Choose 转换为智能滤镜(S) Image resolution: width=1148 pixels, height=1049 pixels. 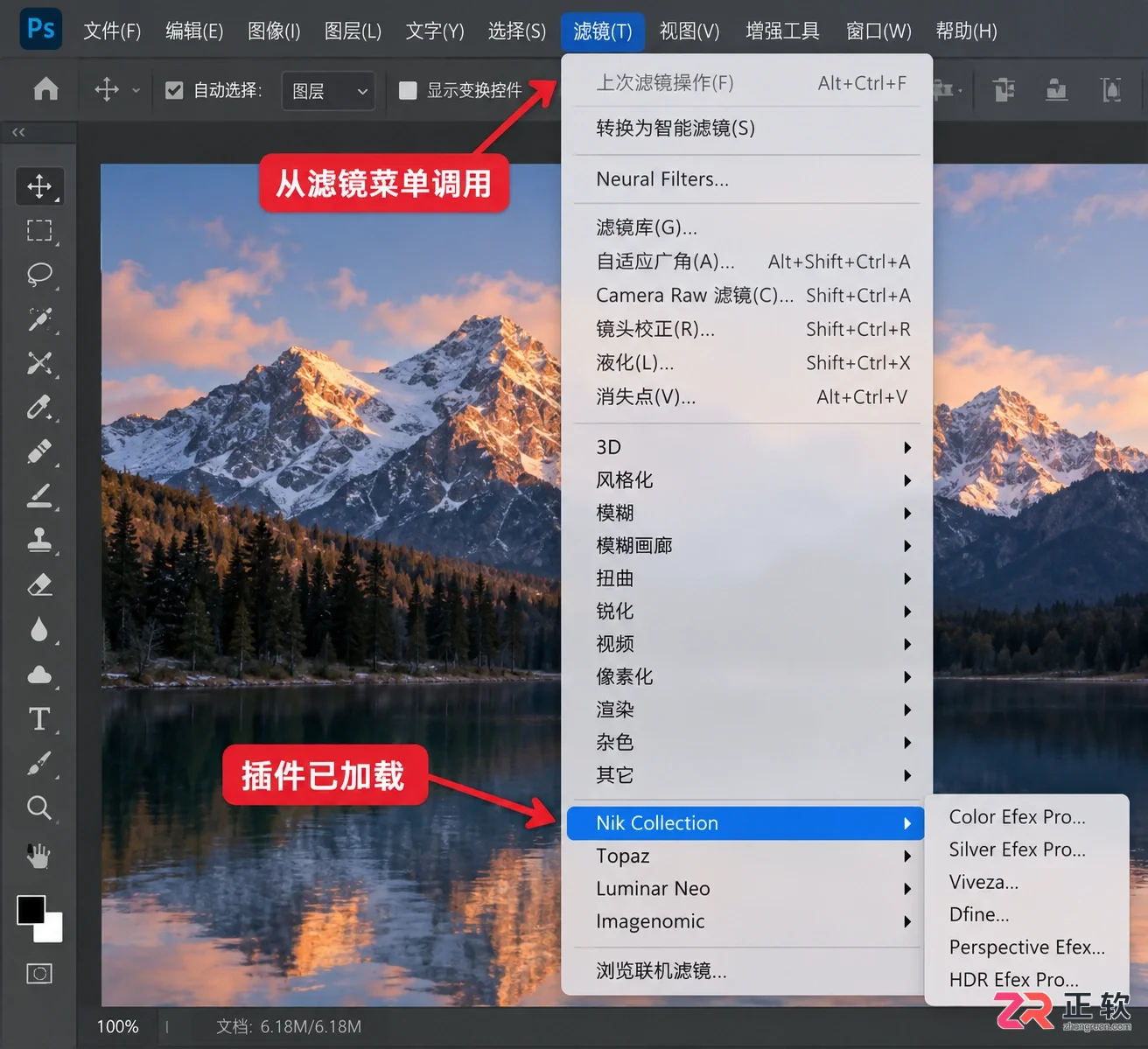click(746, 129)
